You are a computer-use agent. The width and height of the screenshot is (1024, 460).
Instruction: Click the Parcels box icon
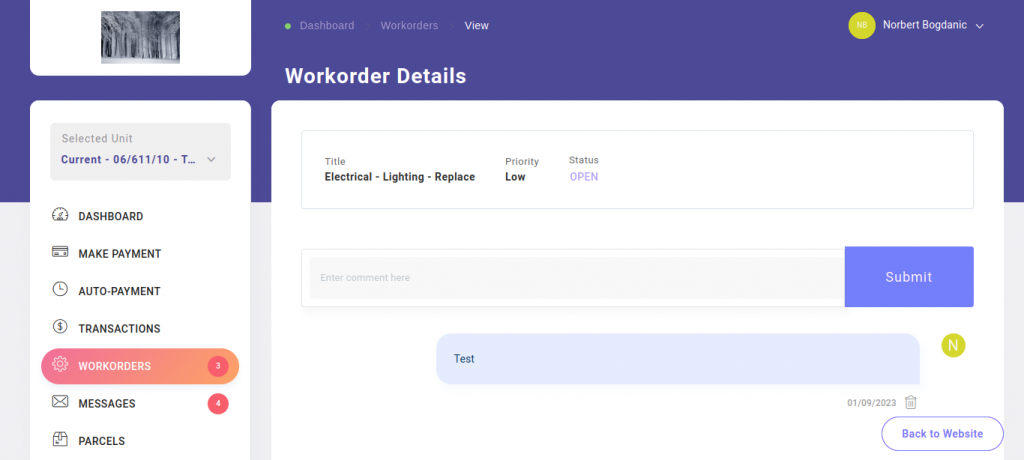click(x=60, y=440)
